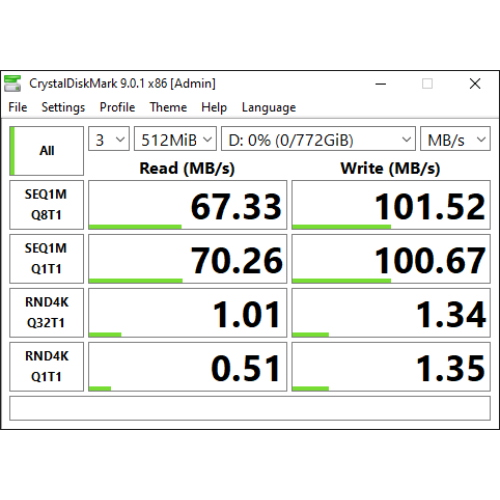Open the Language menu

pyautogui.click(x=269, y=108)
